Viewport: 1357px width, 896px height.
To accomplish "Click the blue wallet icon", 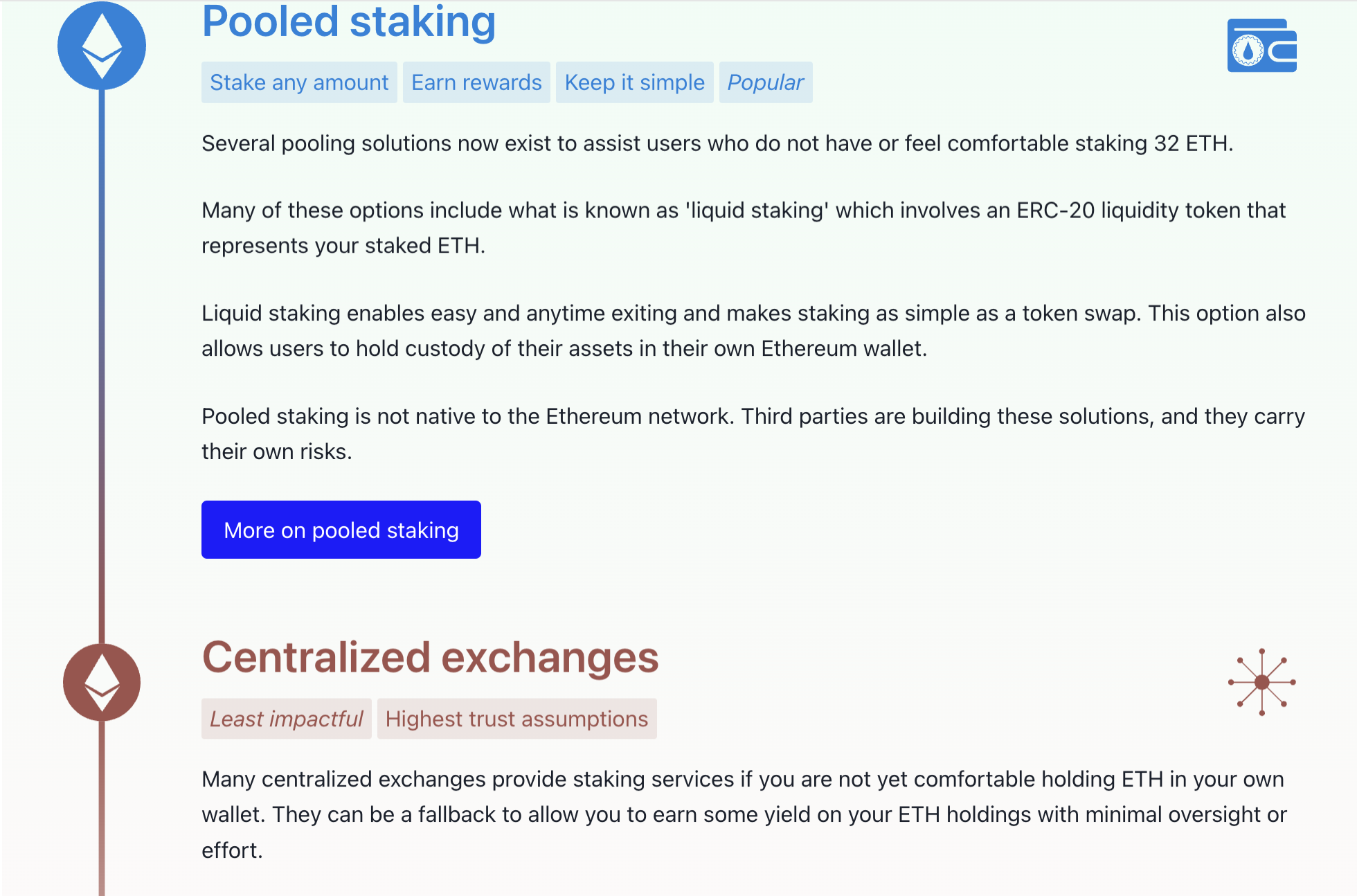I will (x=1261, y=46).
